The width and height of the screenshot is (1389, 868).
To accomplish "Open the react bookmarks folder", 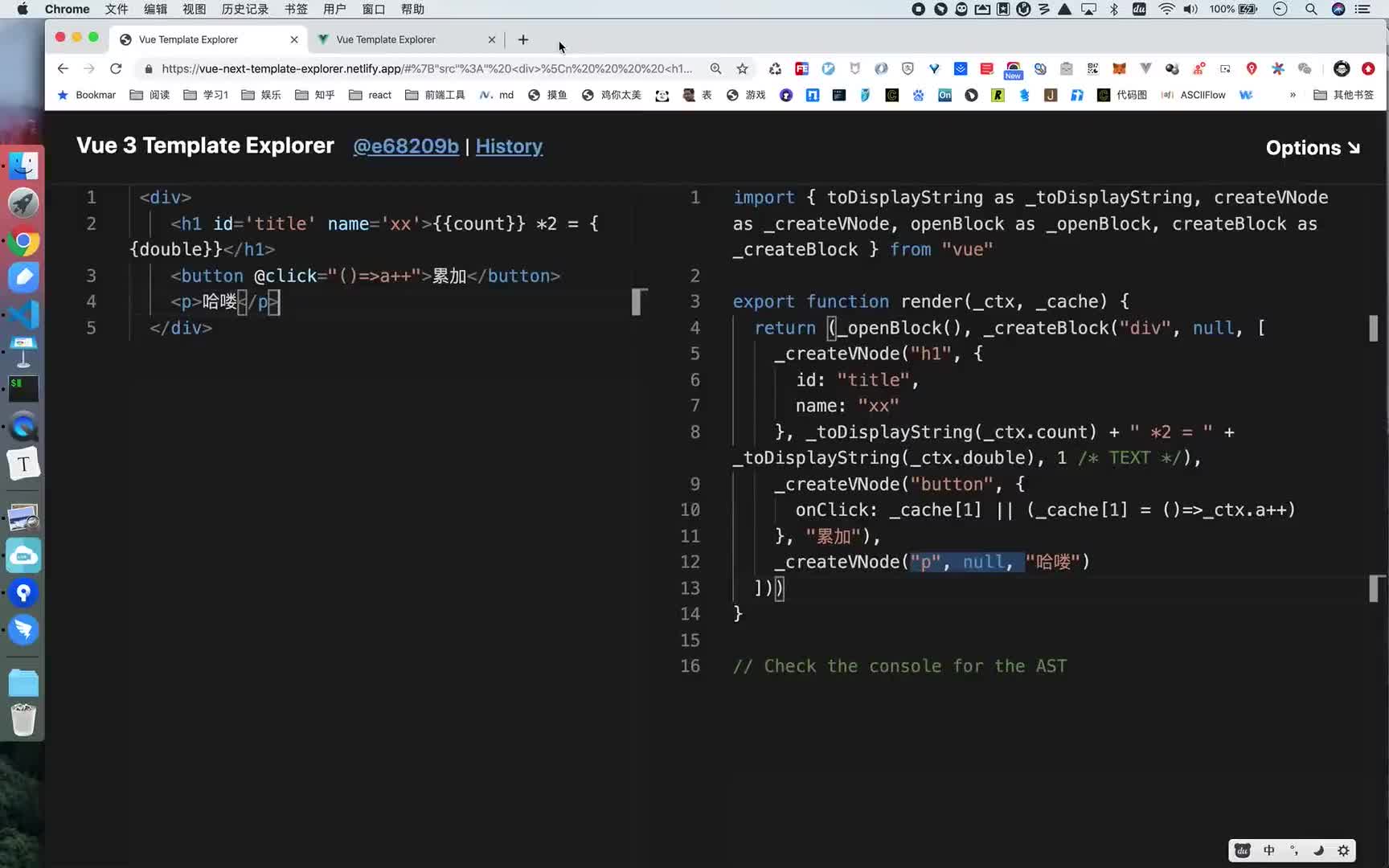I will coord(370,95).
